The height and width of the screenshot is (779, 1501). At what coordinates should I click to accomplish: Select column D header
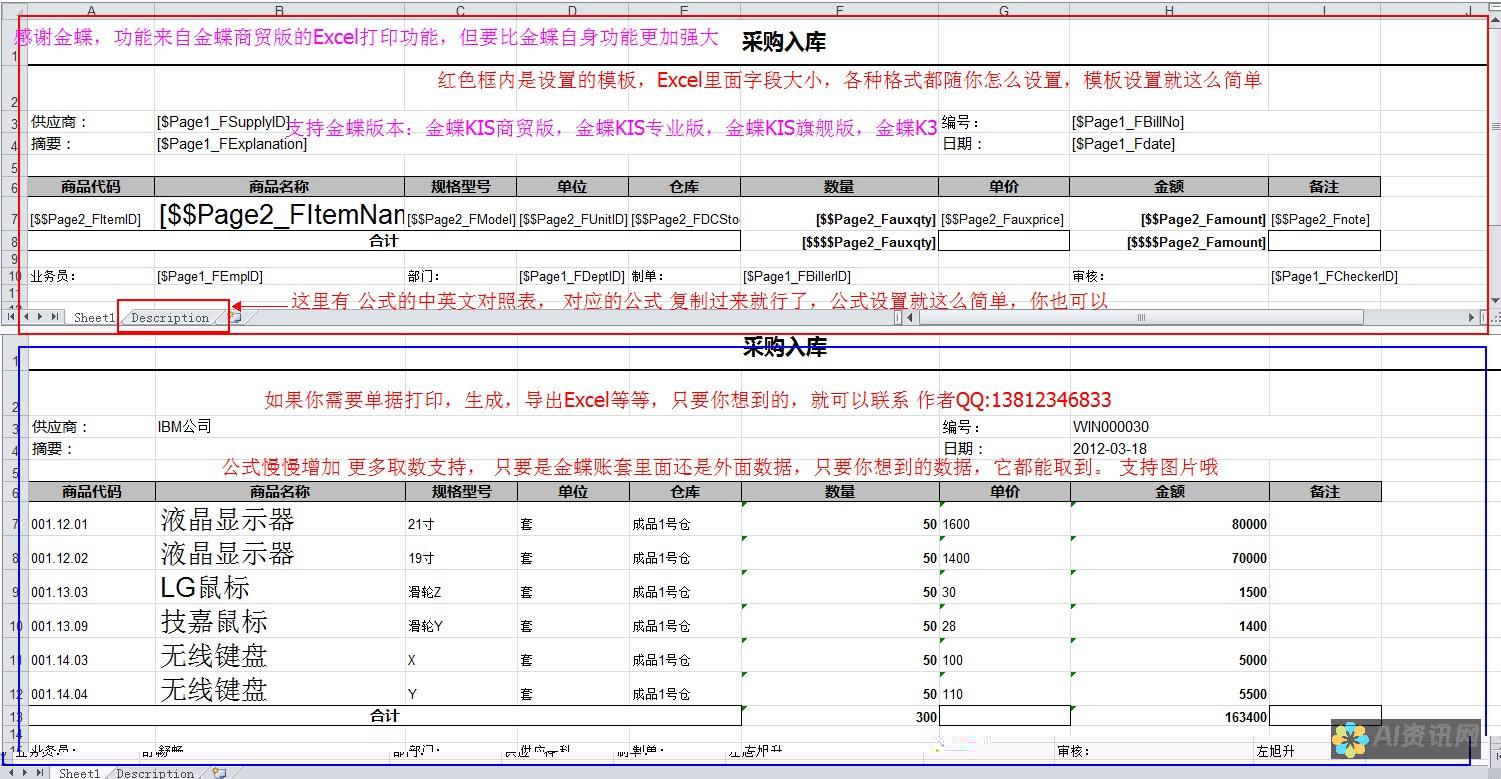point(572,11)
